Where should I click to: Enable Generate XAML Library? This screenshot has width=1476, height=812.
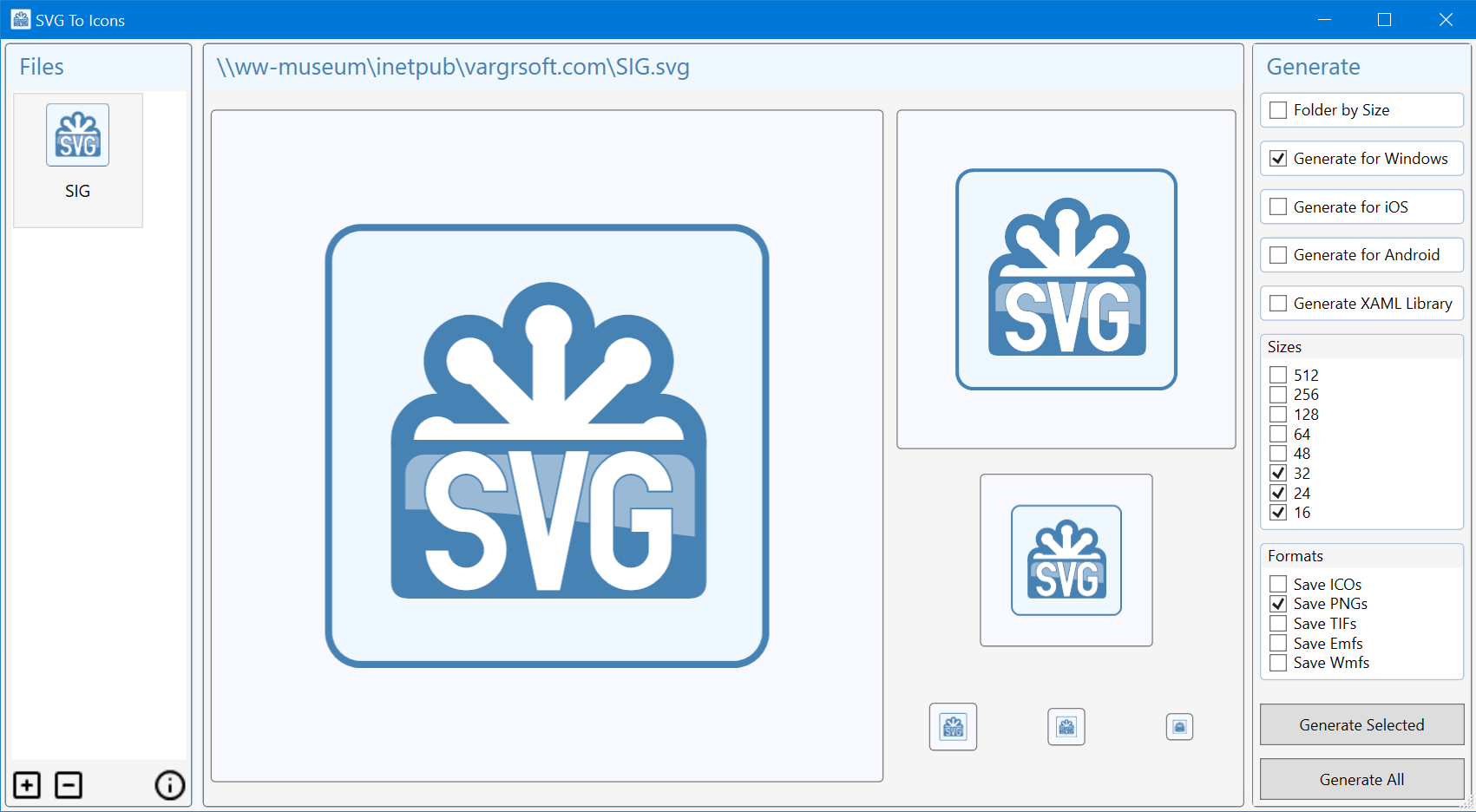pos(1278,304)
